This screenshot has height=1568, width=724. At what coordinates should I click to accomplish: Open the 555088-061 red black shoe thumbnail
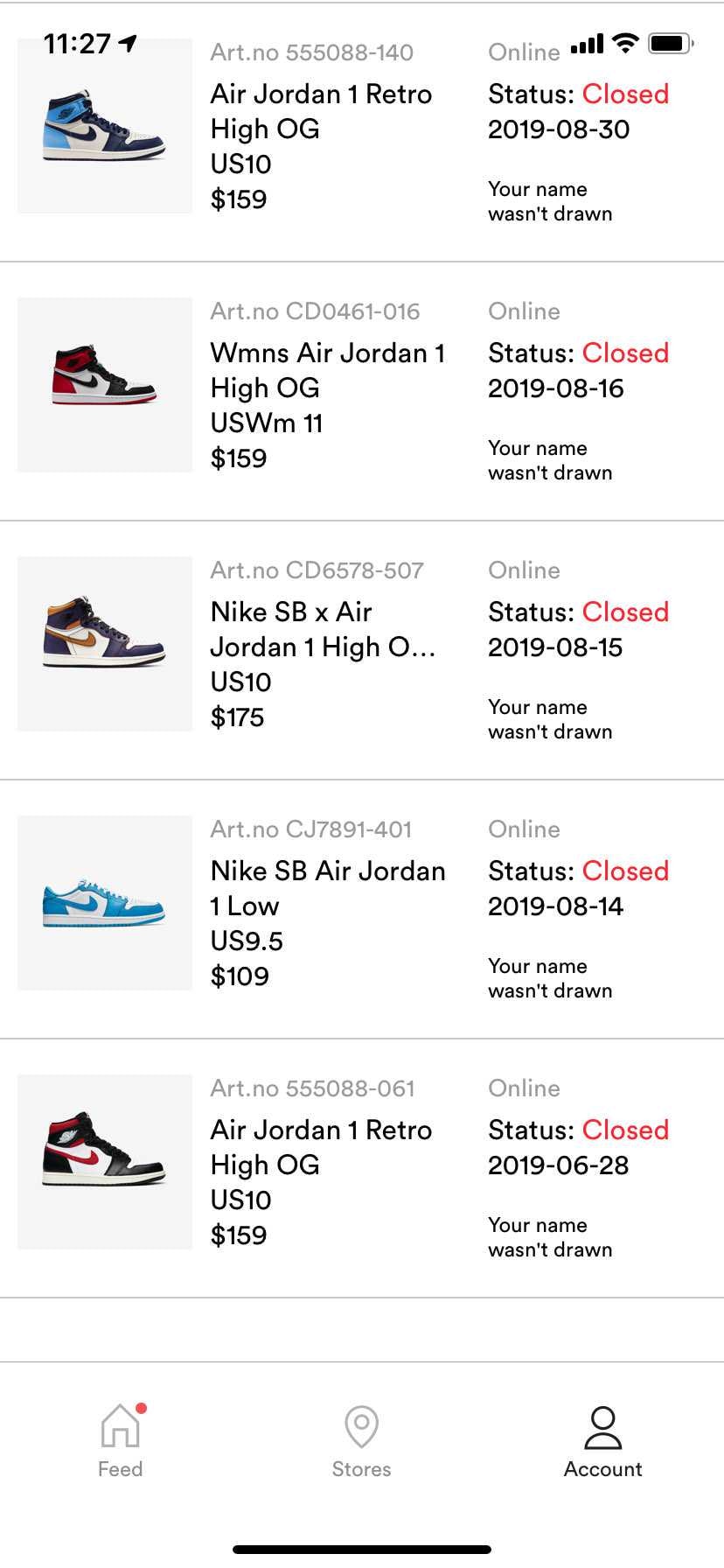[x=105, y=1162]
